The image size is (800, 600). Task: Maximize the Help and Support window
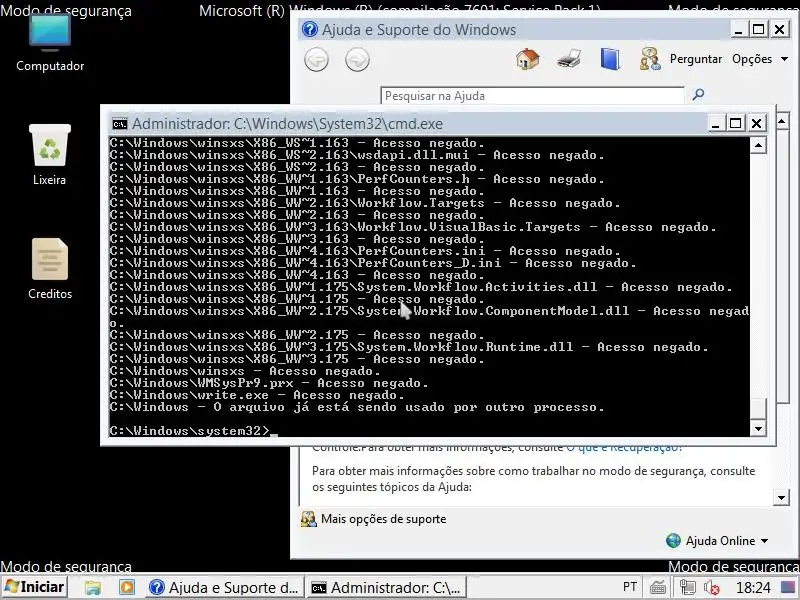(759, 30)
